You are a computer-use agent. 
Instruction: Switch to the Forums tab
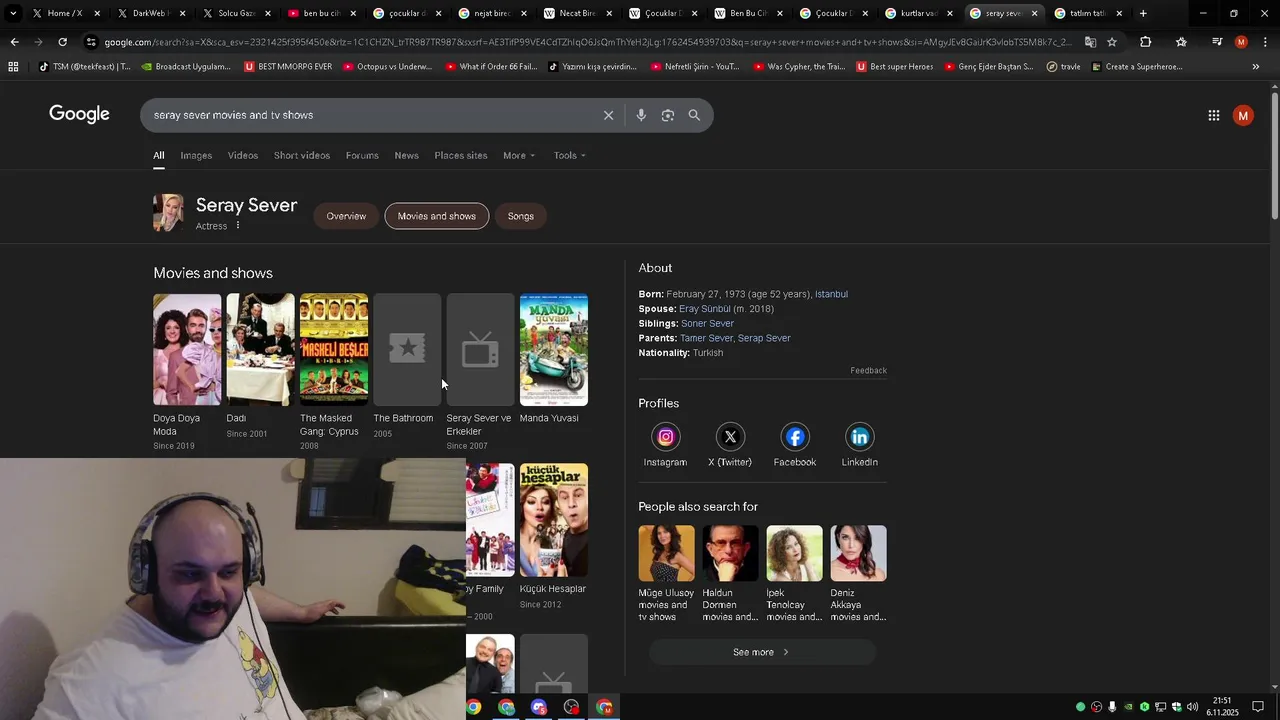(x=362, y=155)
